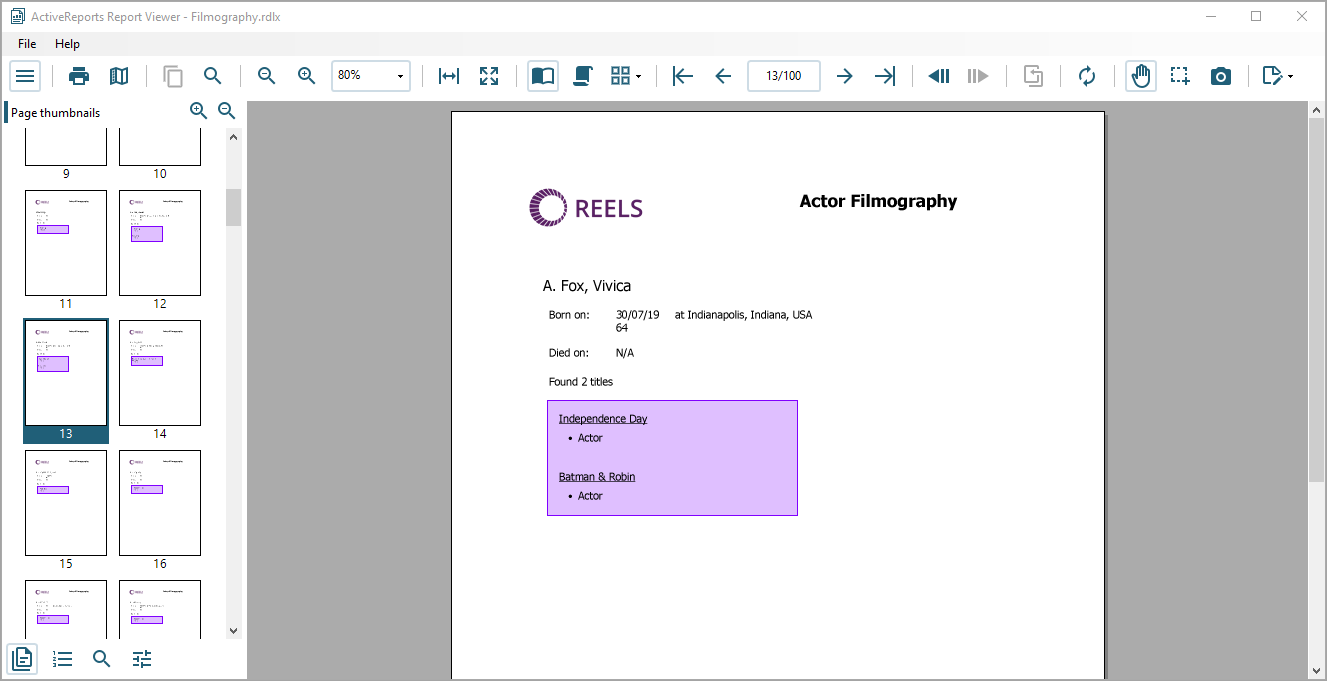
Task: Click the name A. Fox, Vivica
Action: click(587, 286)
